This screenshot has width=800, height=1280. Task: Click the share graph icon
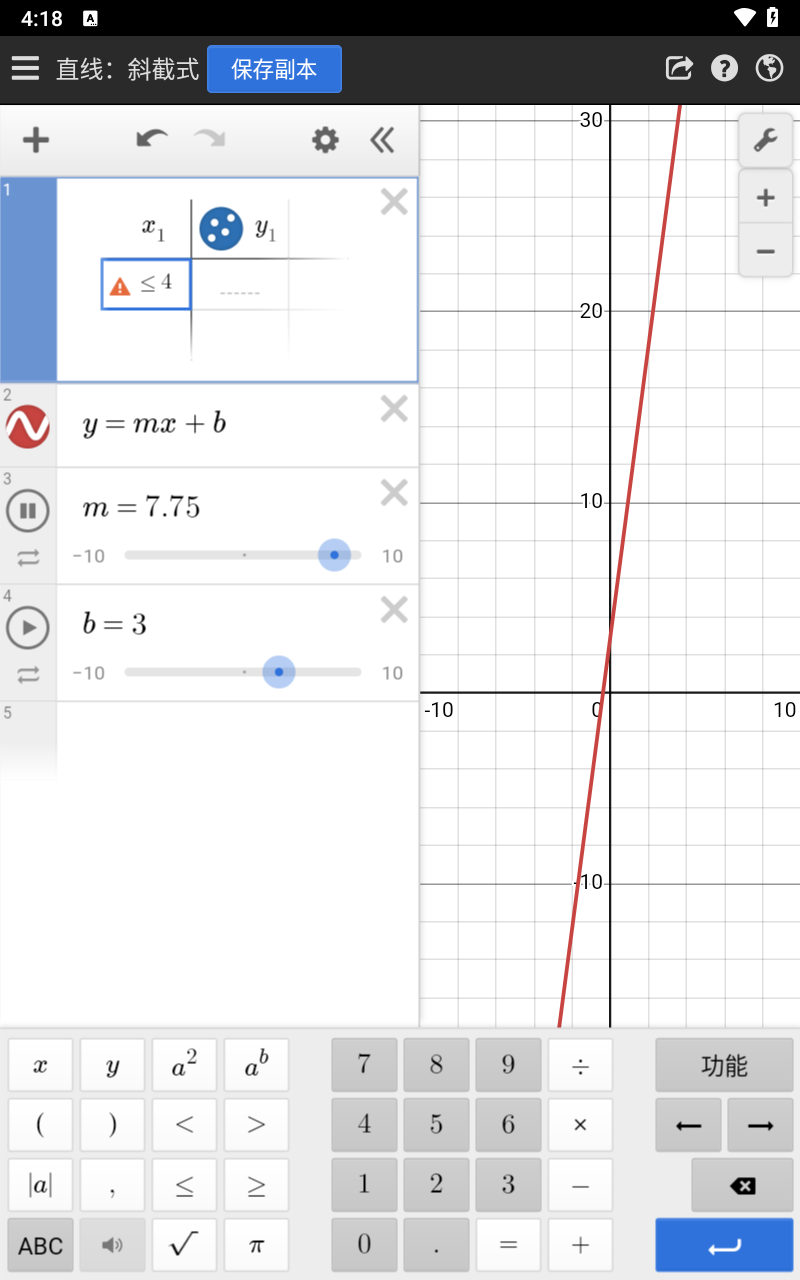click(679, 68)
